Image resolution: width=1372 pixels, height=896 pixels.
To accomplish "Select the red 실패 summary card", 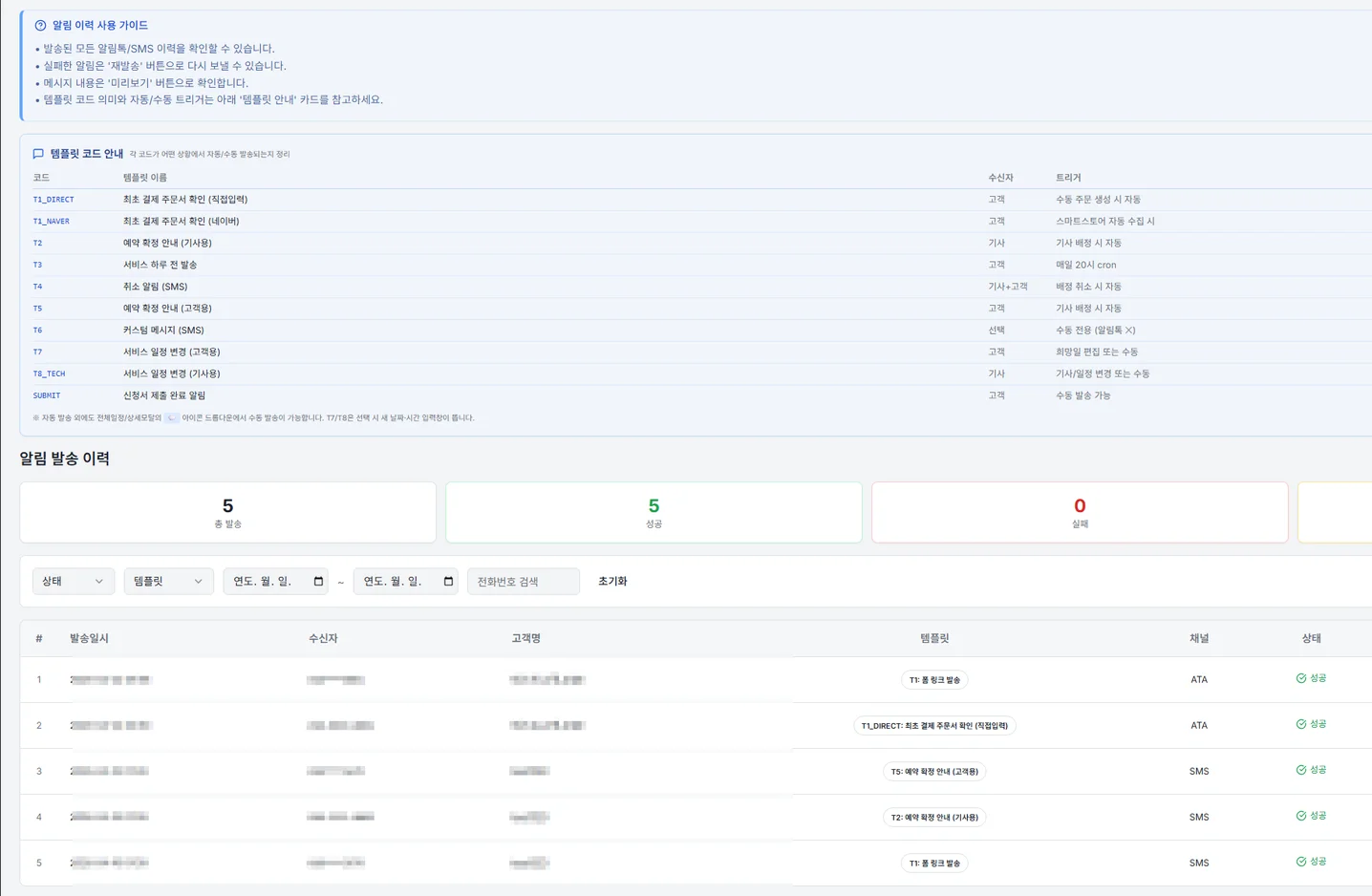I will 1080,512.
